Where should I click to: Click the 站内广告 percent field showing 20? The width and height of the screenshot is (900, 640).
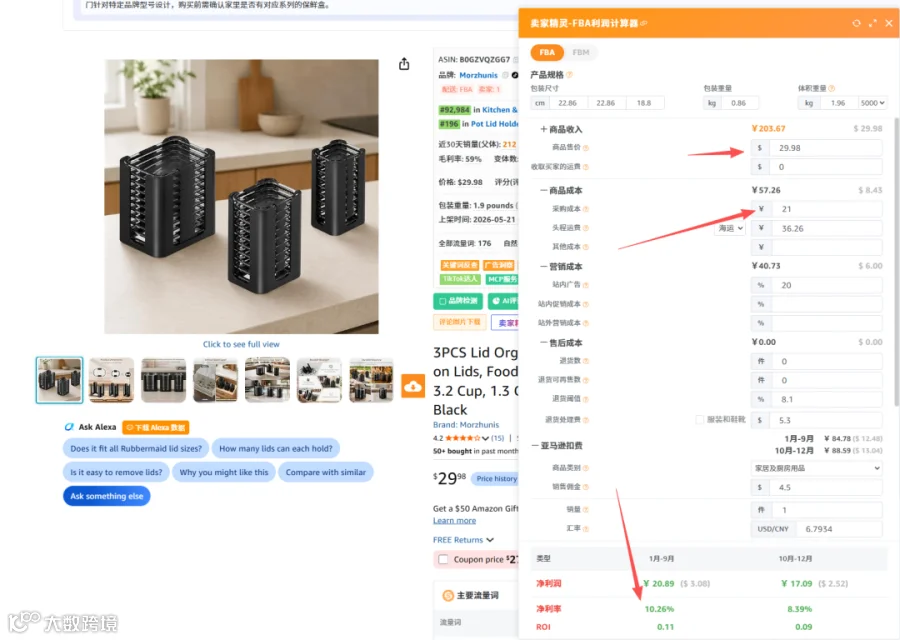coord(827,285)
